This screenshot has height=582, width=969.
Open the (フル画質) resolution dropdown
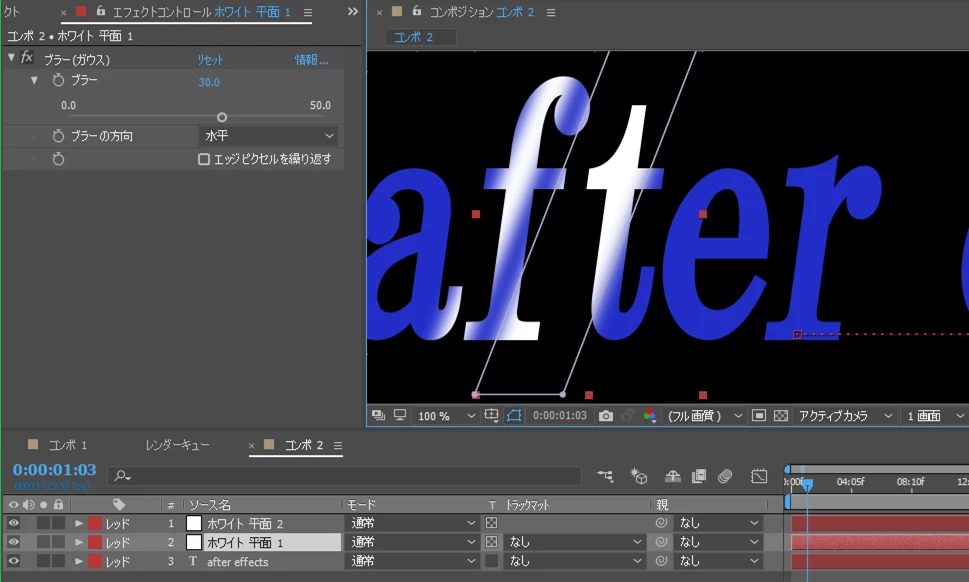704,416
